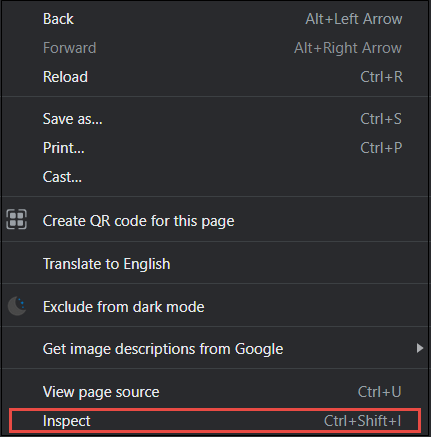The width and height of the screenshot is (431, 437).
Task: Click the Ctrl+P shortcut label
Action: pos(381,148)
